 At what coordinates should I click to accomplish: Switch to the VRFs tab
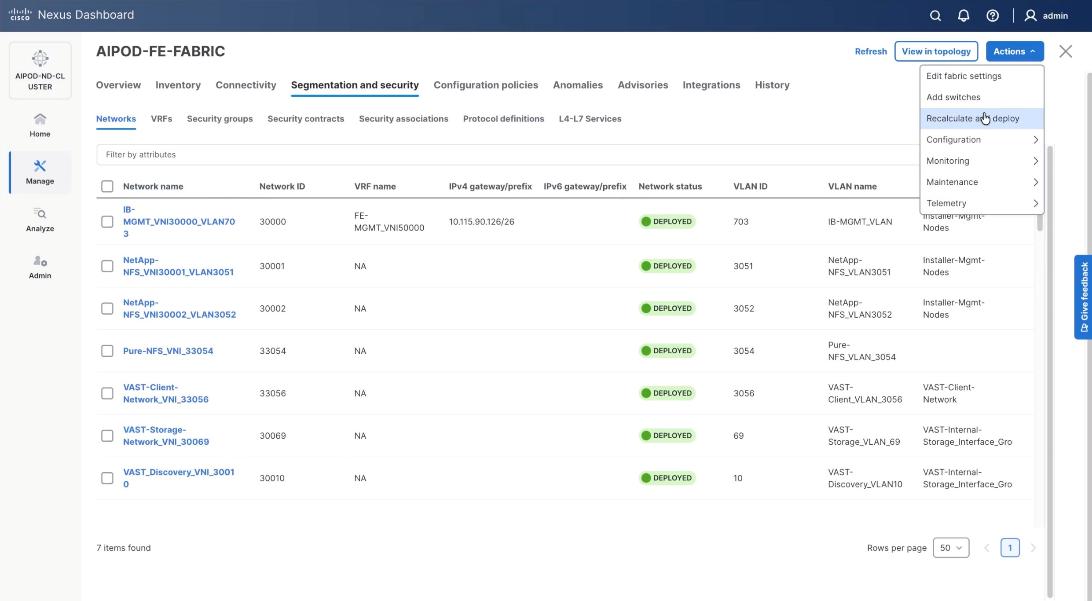coord(161,119)
